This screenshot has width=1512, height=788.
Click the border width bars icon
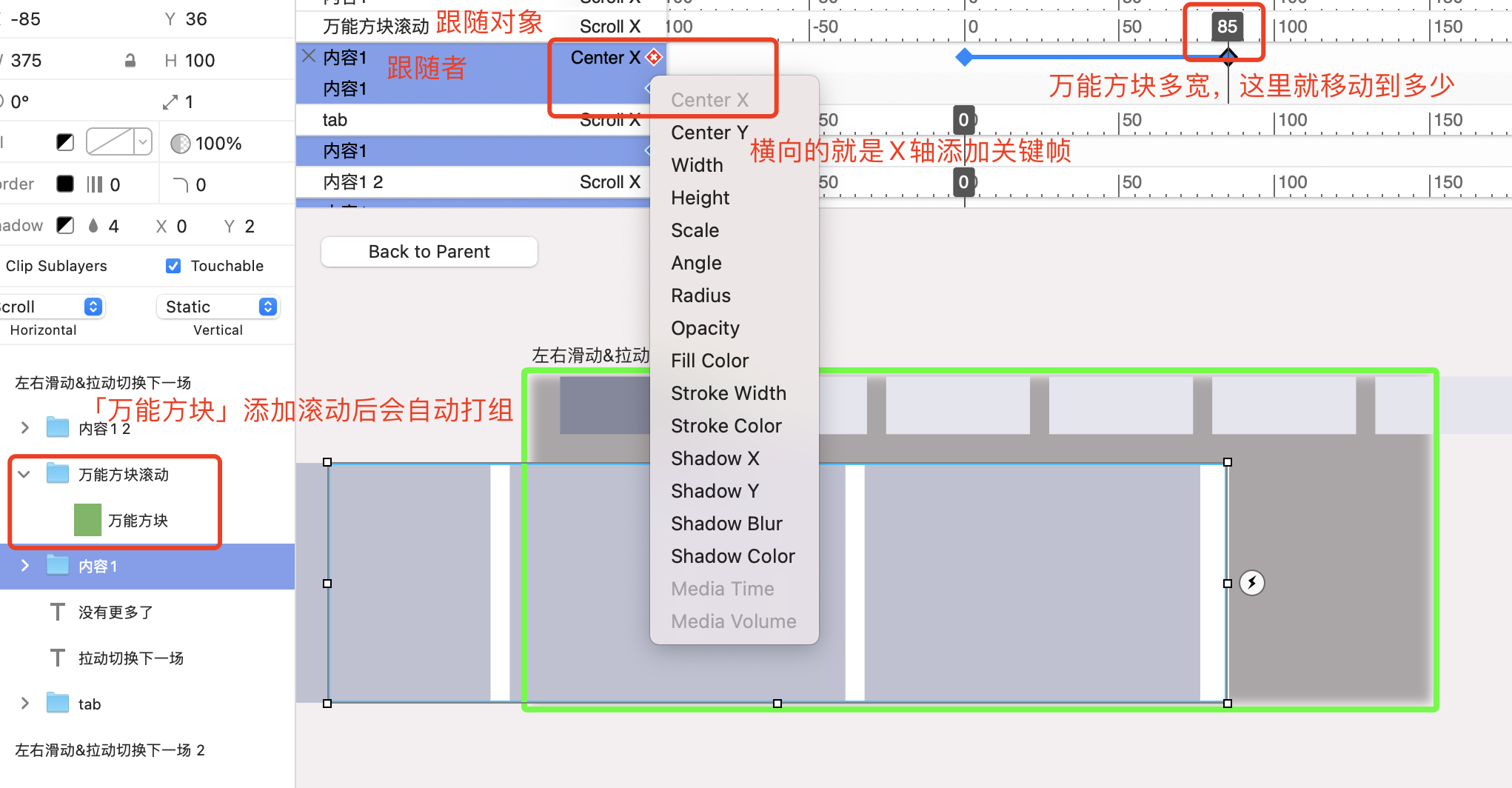(95, 184)
